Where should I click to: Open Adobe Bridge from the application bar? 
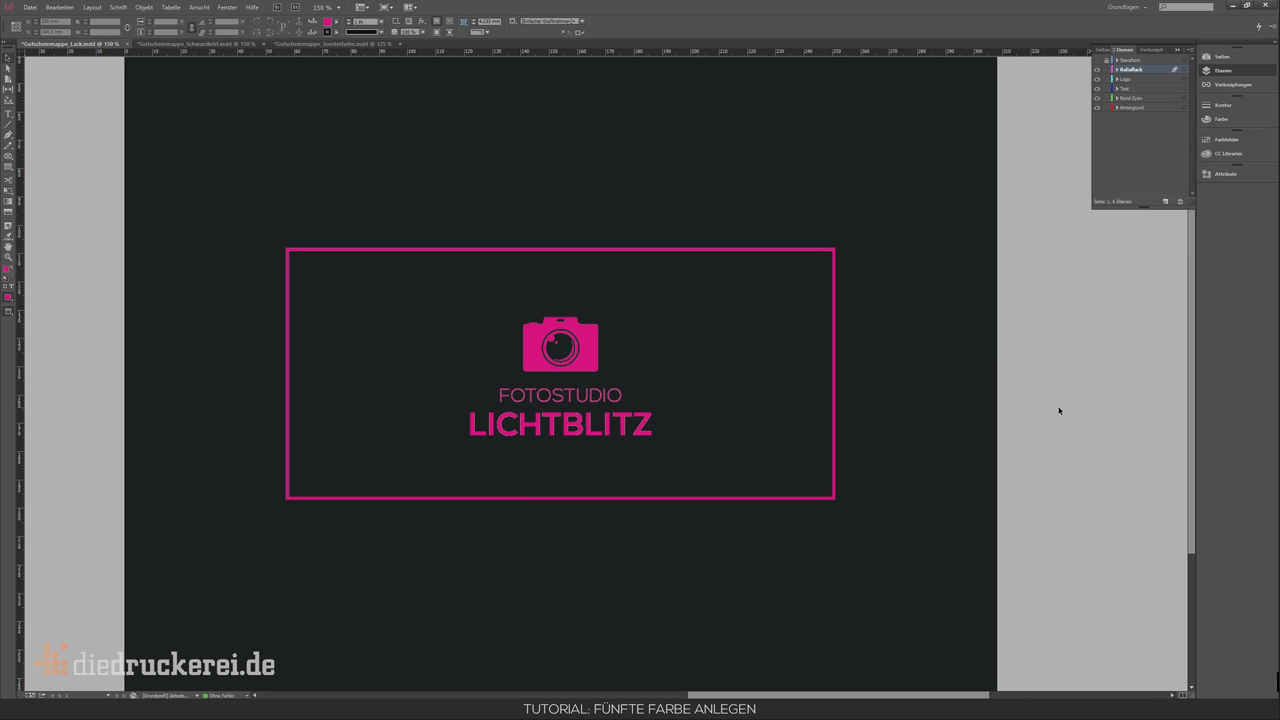(278, 7)
